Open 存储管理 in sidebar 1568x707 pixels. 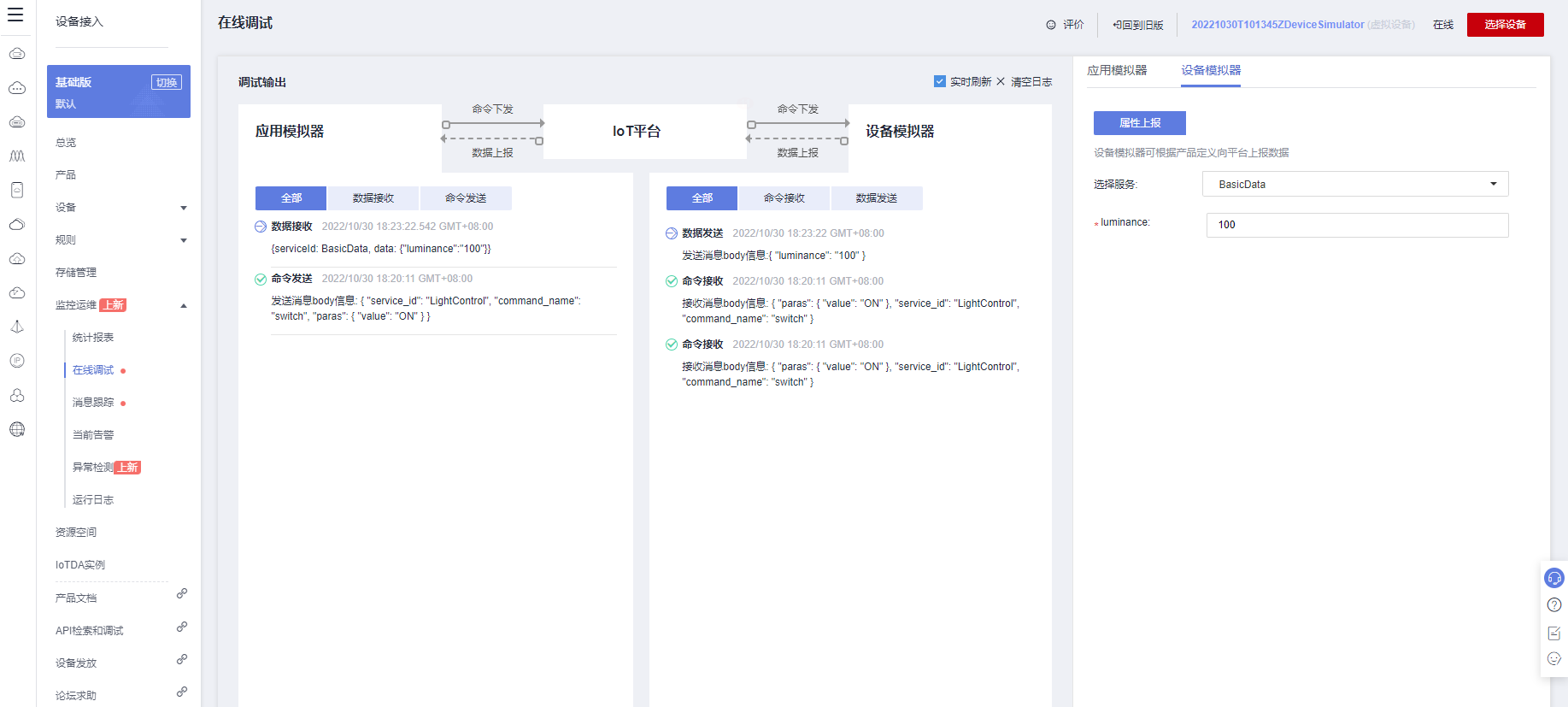[76, 273]
